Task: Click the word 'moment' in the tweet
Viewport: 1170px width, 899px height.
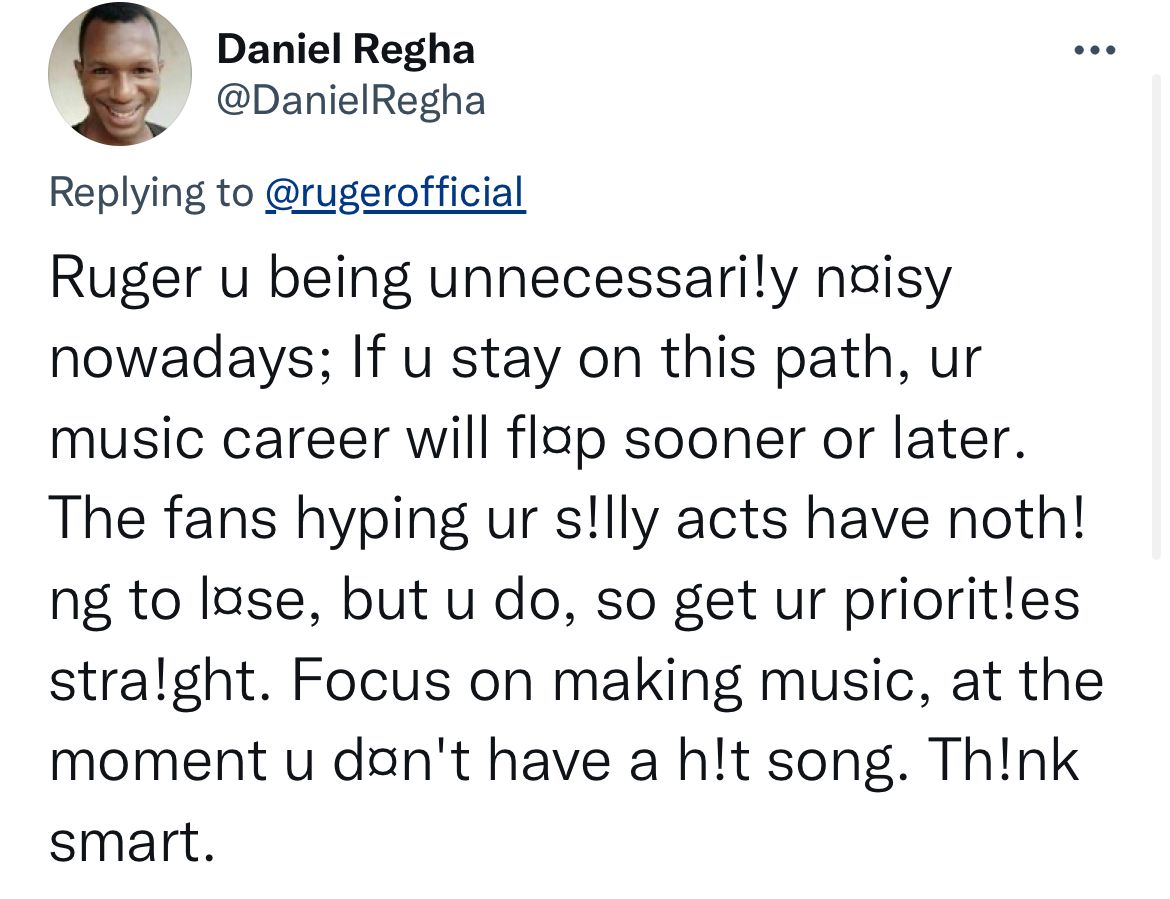Action: [x=158, y=762]
